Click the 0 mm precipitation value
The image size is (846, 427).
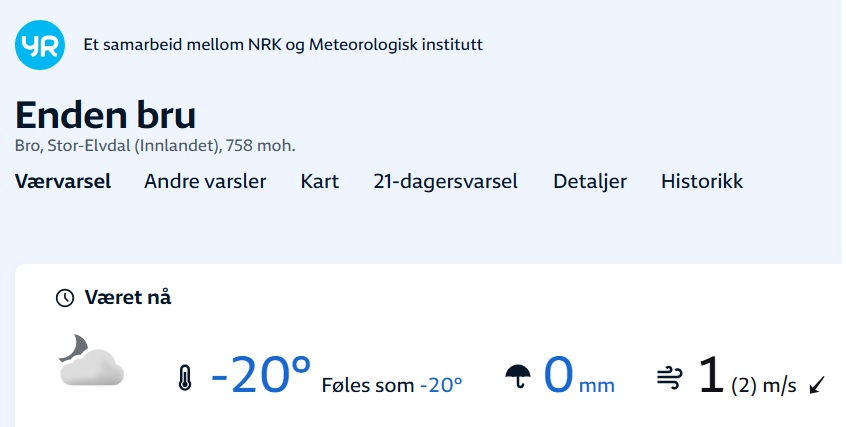[579, 377]
